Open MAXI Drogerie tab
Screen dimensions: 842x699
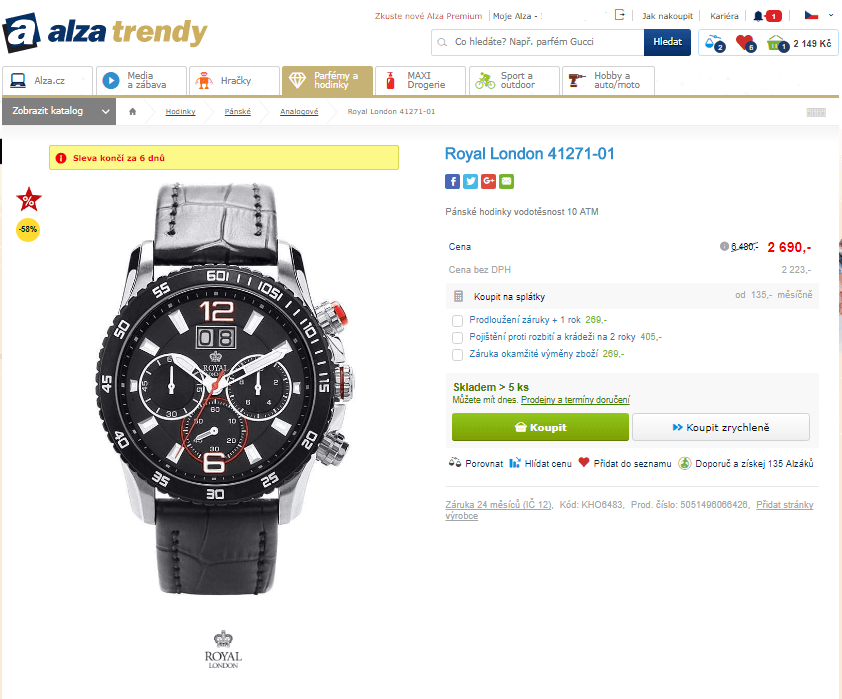click(x=420, y=81)
